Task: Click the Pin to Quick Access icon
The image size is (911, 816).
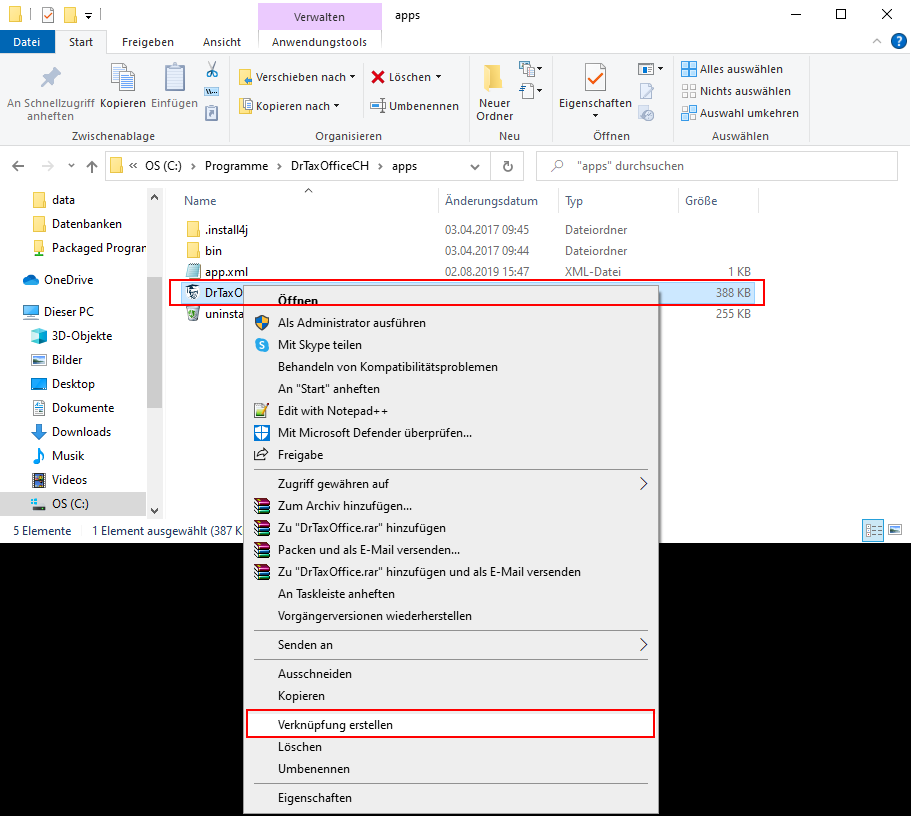Action: click(x=51, y=78)
